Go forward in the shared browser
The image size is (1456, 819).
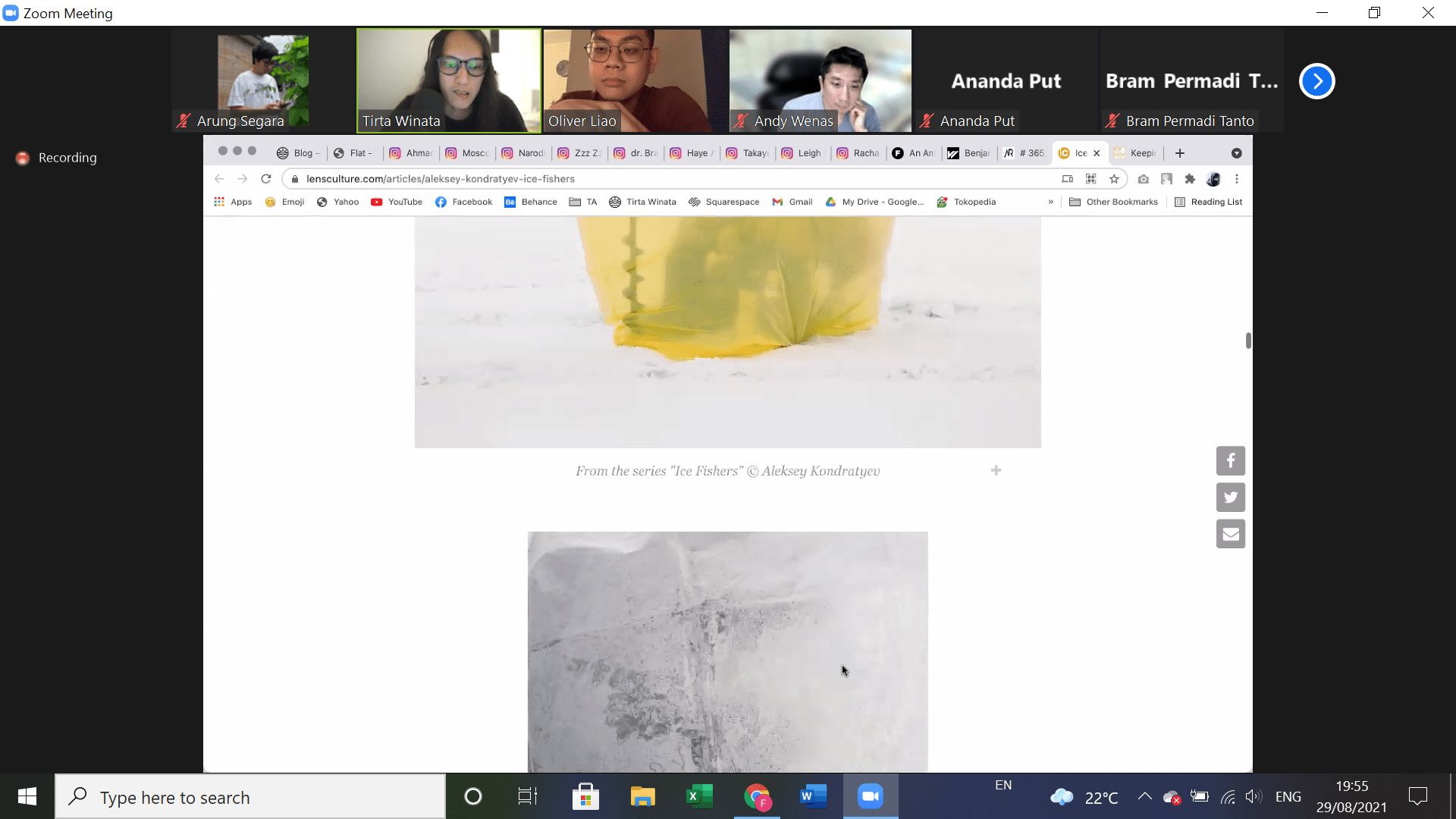tap(243, 179)
